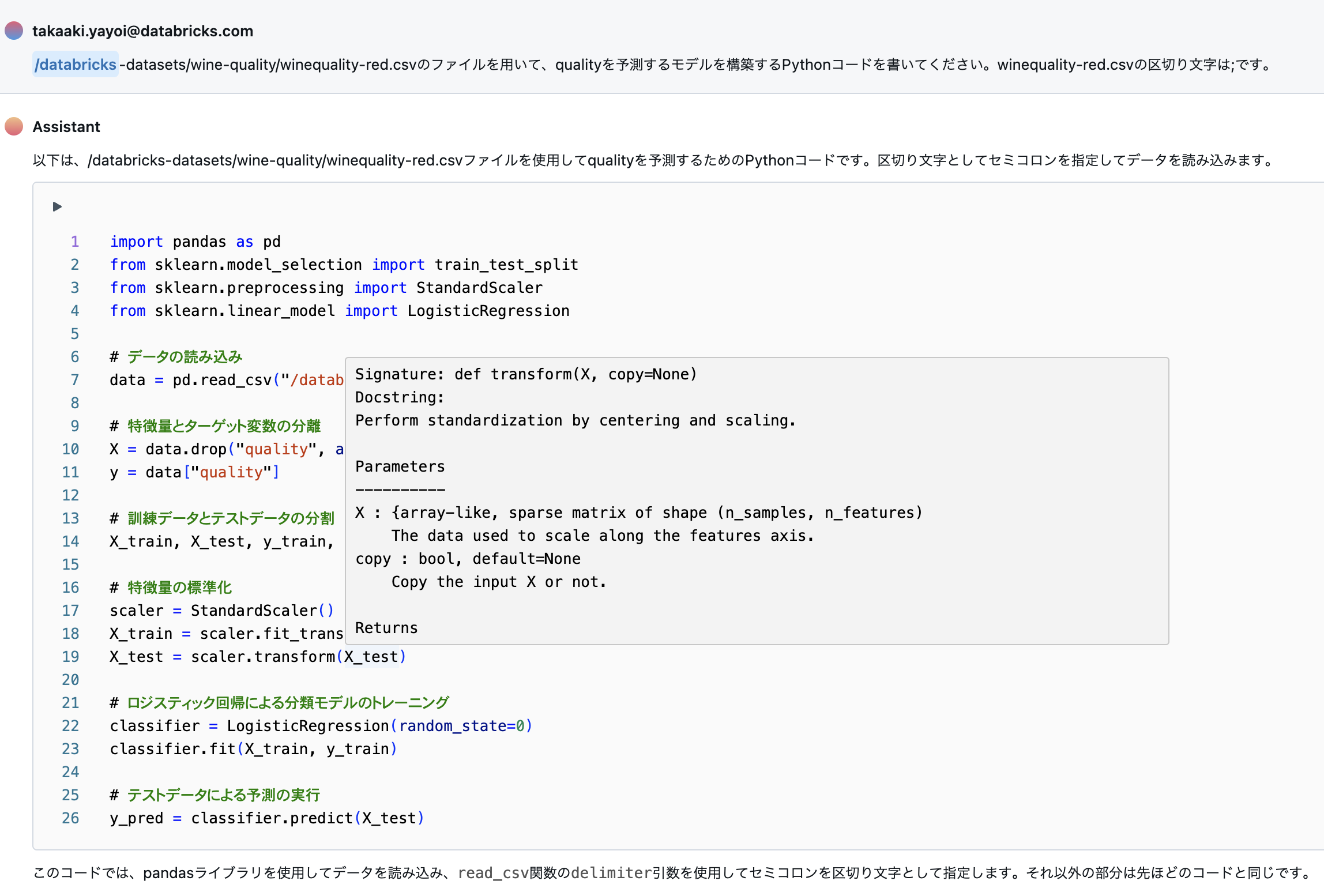Image resolution: width=1324 pixels, height=896 pixels.
Task: Click the Assistant avatar icon
Action: pos(13,126)
